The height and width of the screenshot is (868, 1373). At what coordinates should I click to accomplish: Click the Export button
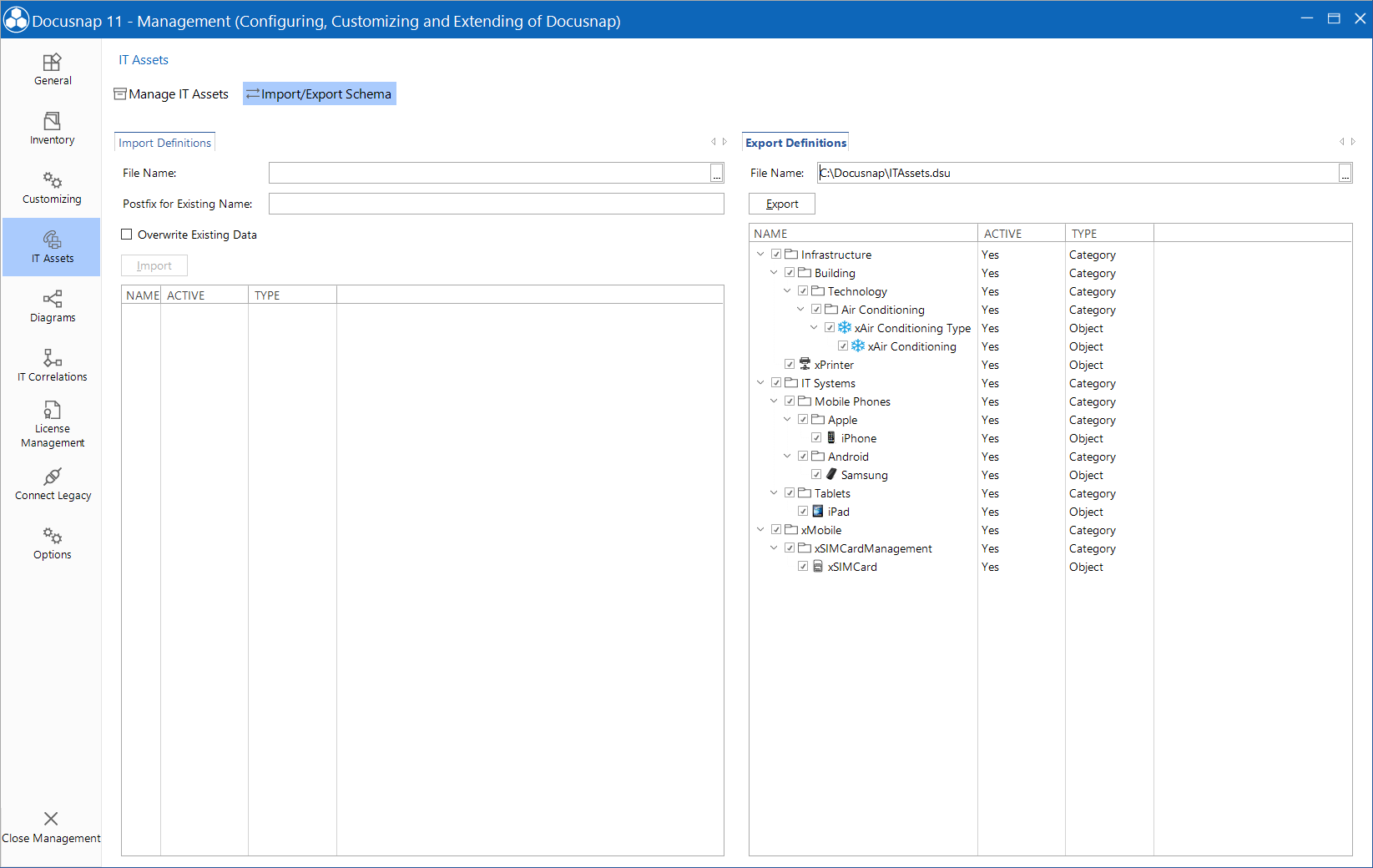coord(780,203)
